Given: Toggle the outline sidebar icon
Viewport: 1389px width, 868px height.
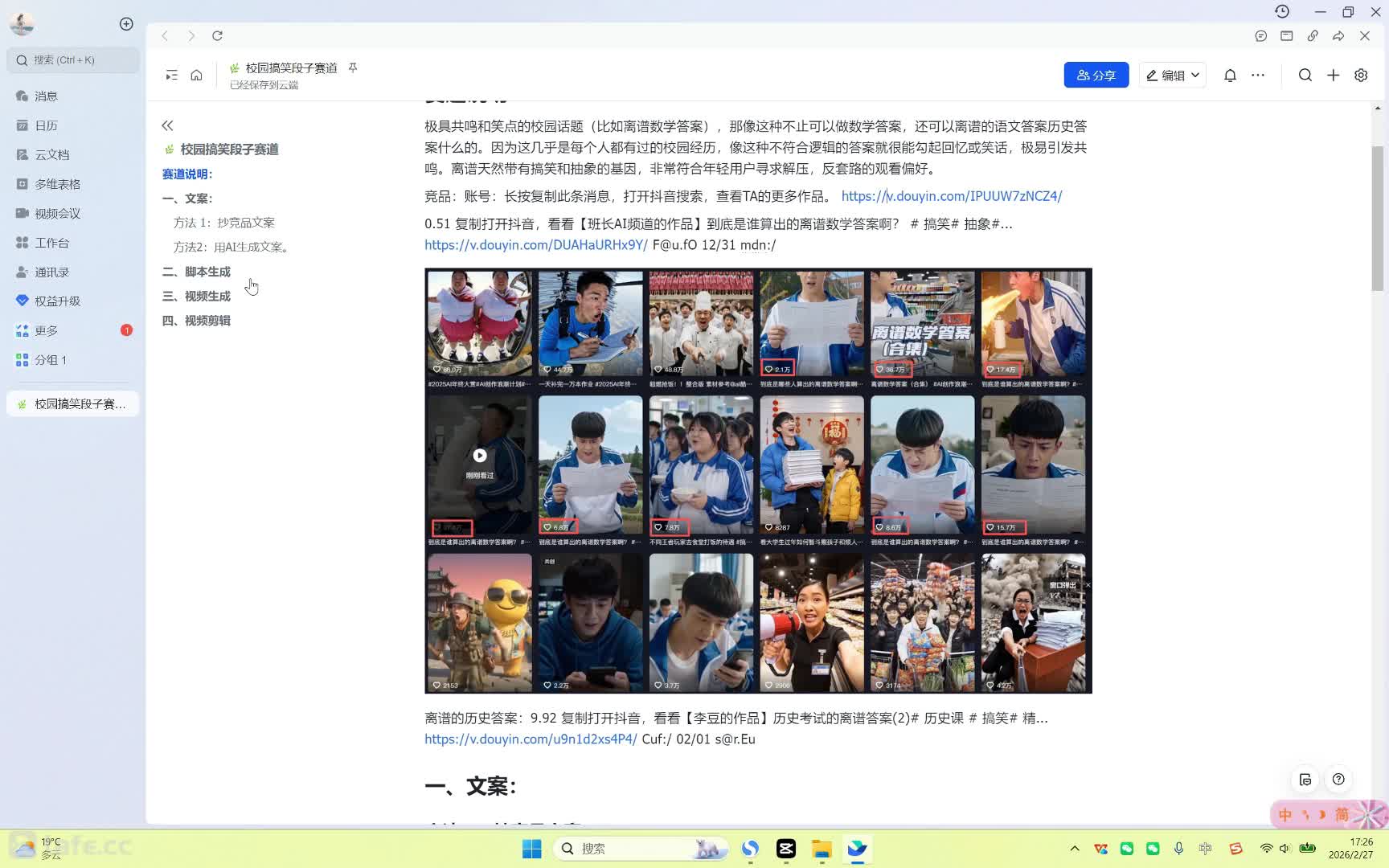Looking at the screenshot, I should pyautogui.click(x=171, y=75).
